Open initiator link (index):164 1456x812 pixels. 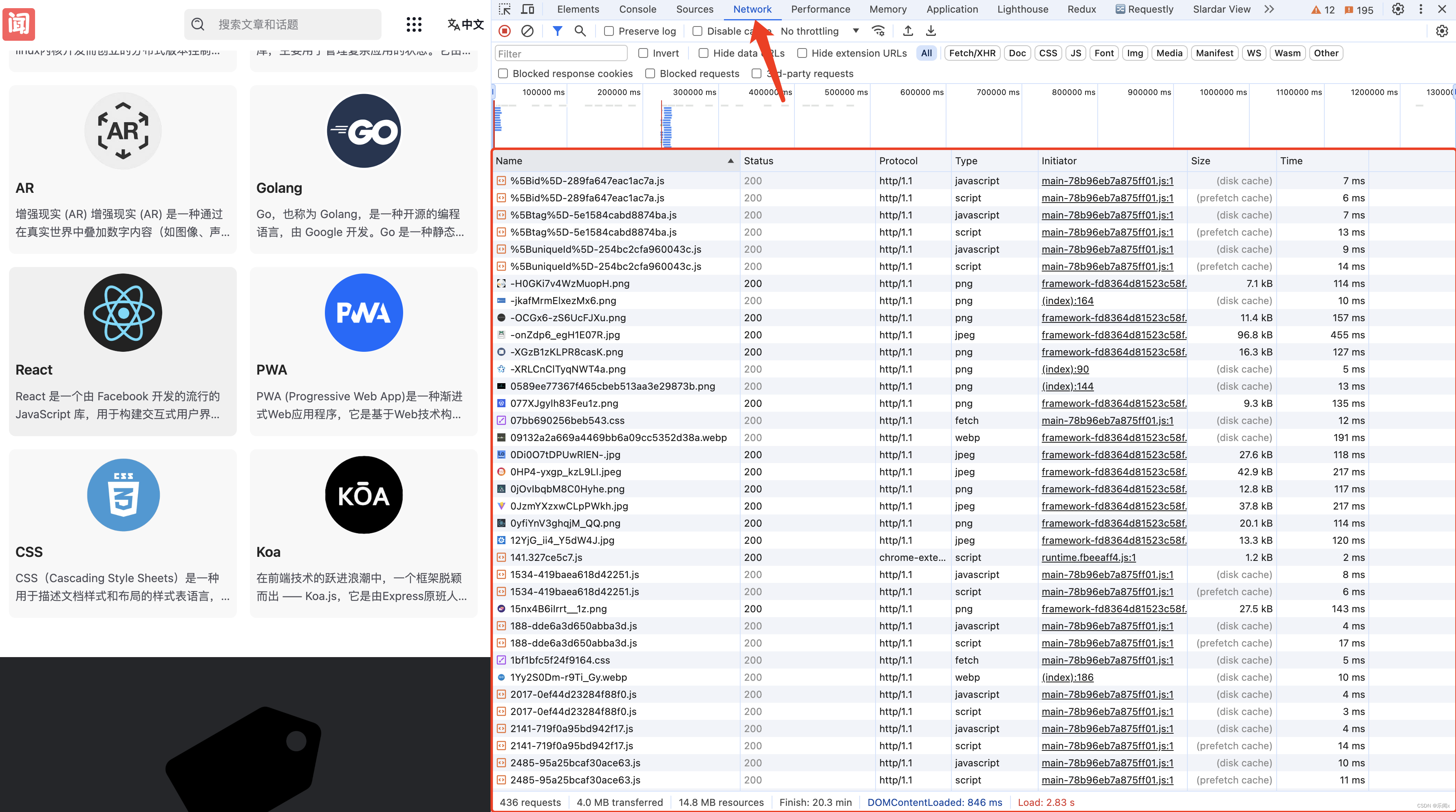pos(1067,301)
